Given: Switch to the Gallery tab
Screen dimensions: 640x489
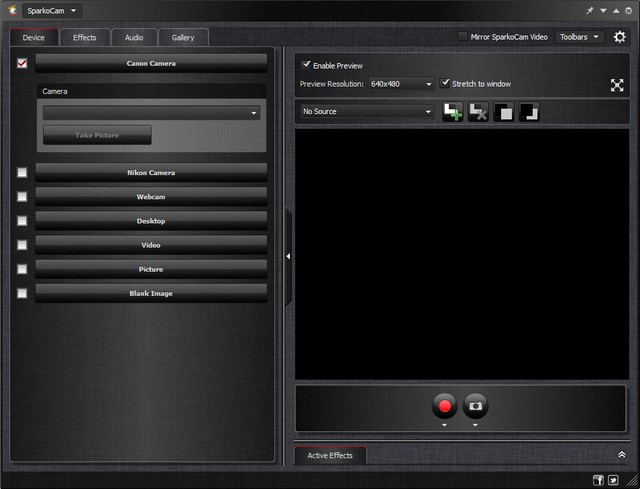Looking at the screenshot, I should [x=183, y=38].
